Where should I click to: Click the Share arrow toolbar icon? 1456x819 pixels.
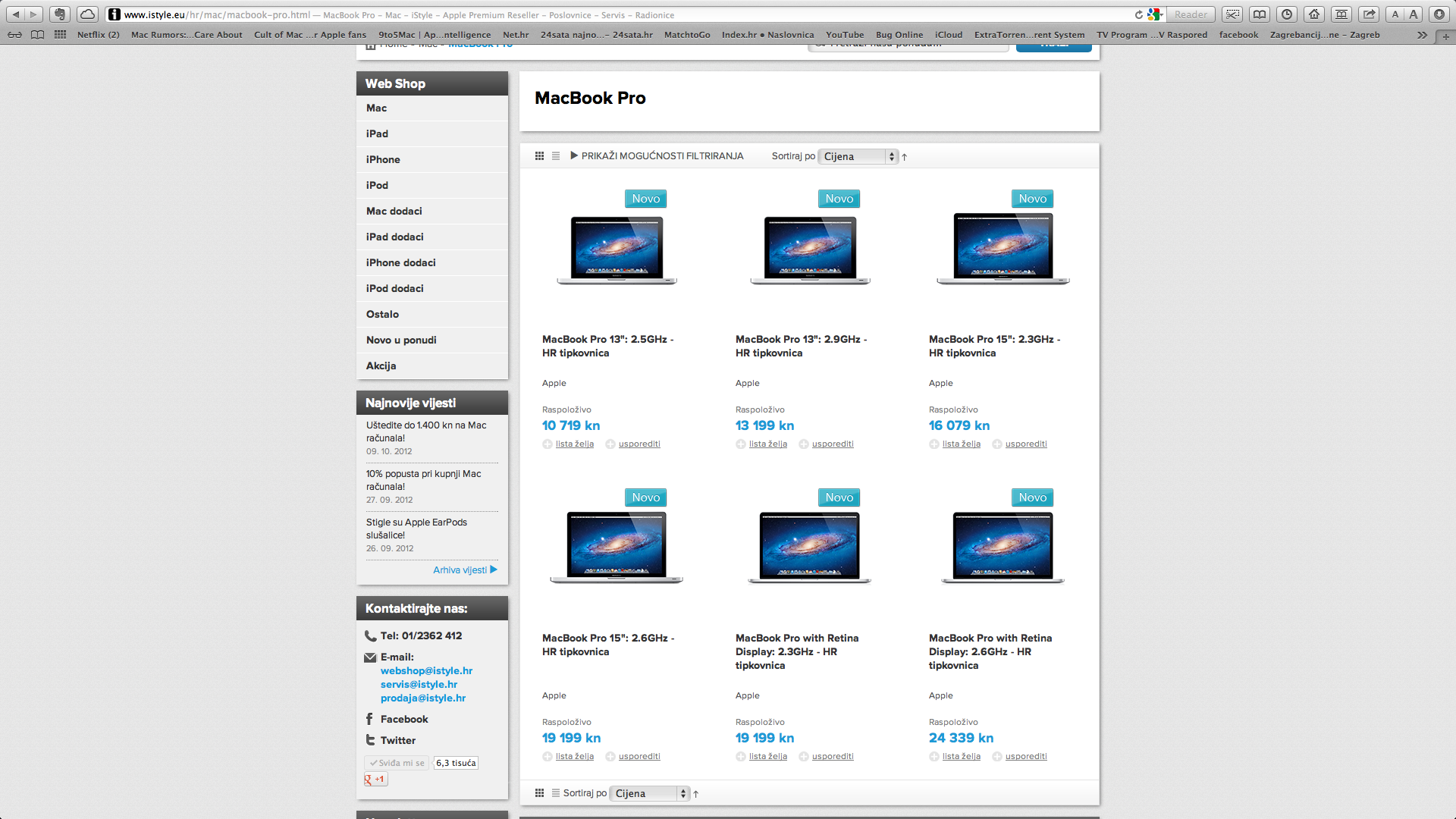point(1369,14)
